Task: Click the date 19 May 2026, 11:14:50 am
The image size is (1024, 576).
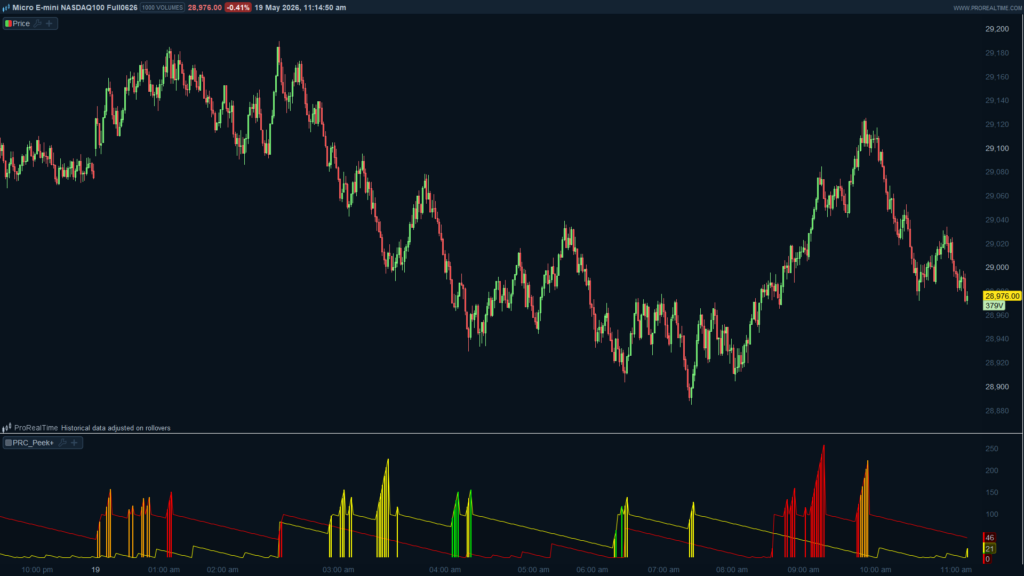Action: pyautogui.click(x=300, y=8)
